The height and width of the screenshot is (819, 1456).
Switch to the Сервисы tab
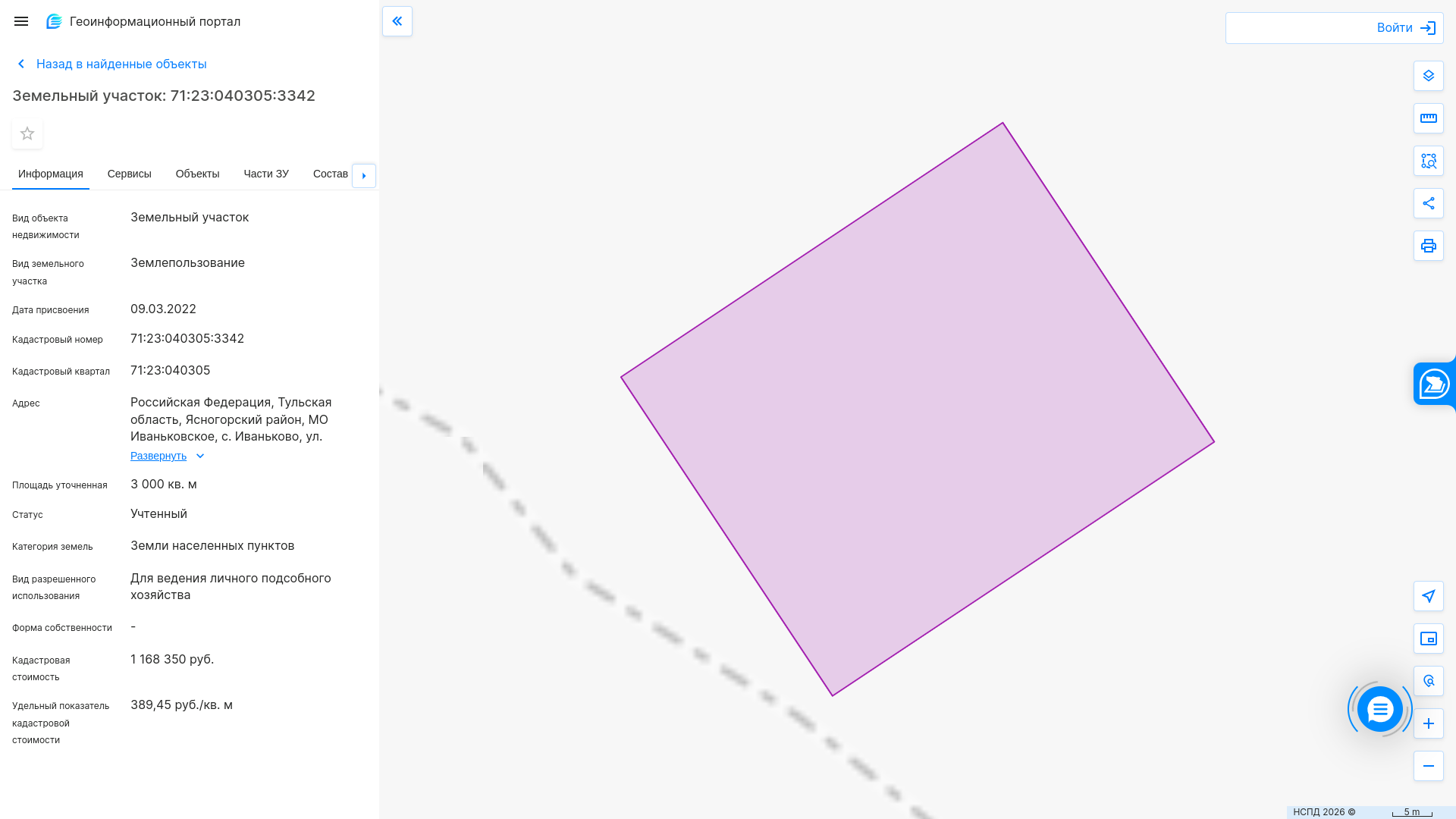click(129, 174)
